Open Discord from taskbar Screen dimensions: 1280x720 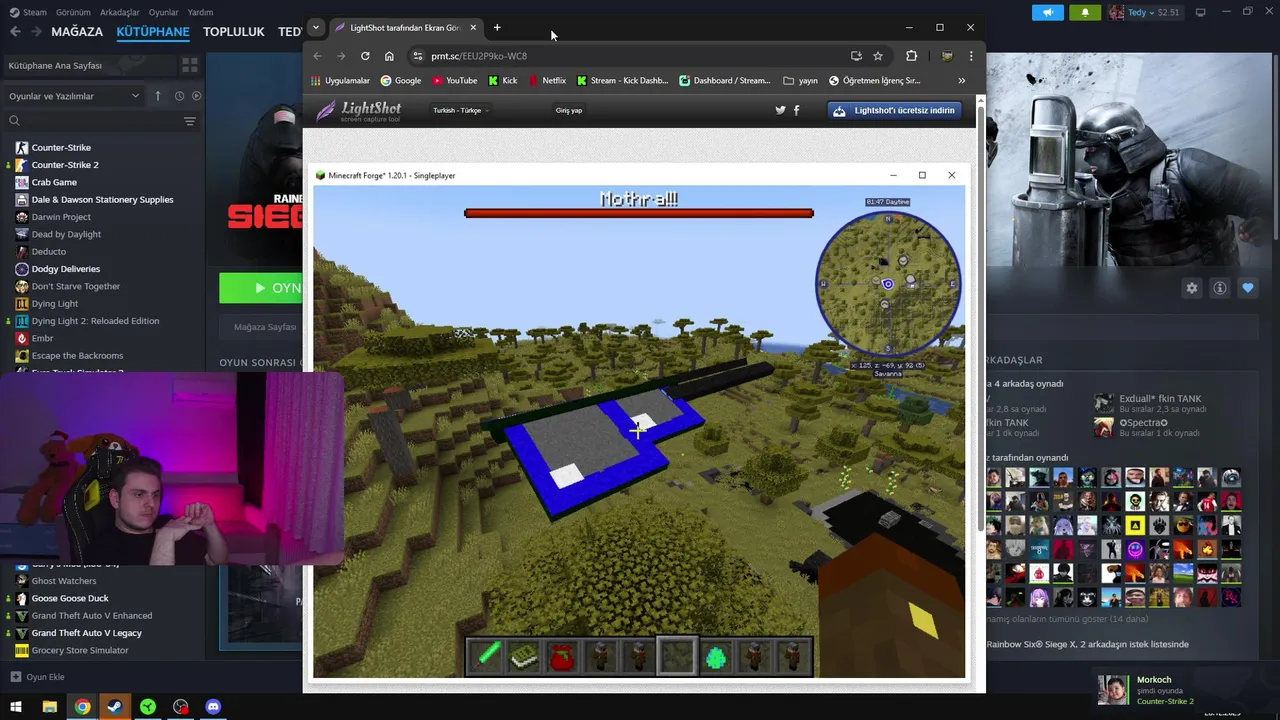point(213,707)
